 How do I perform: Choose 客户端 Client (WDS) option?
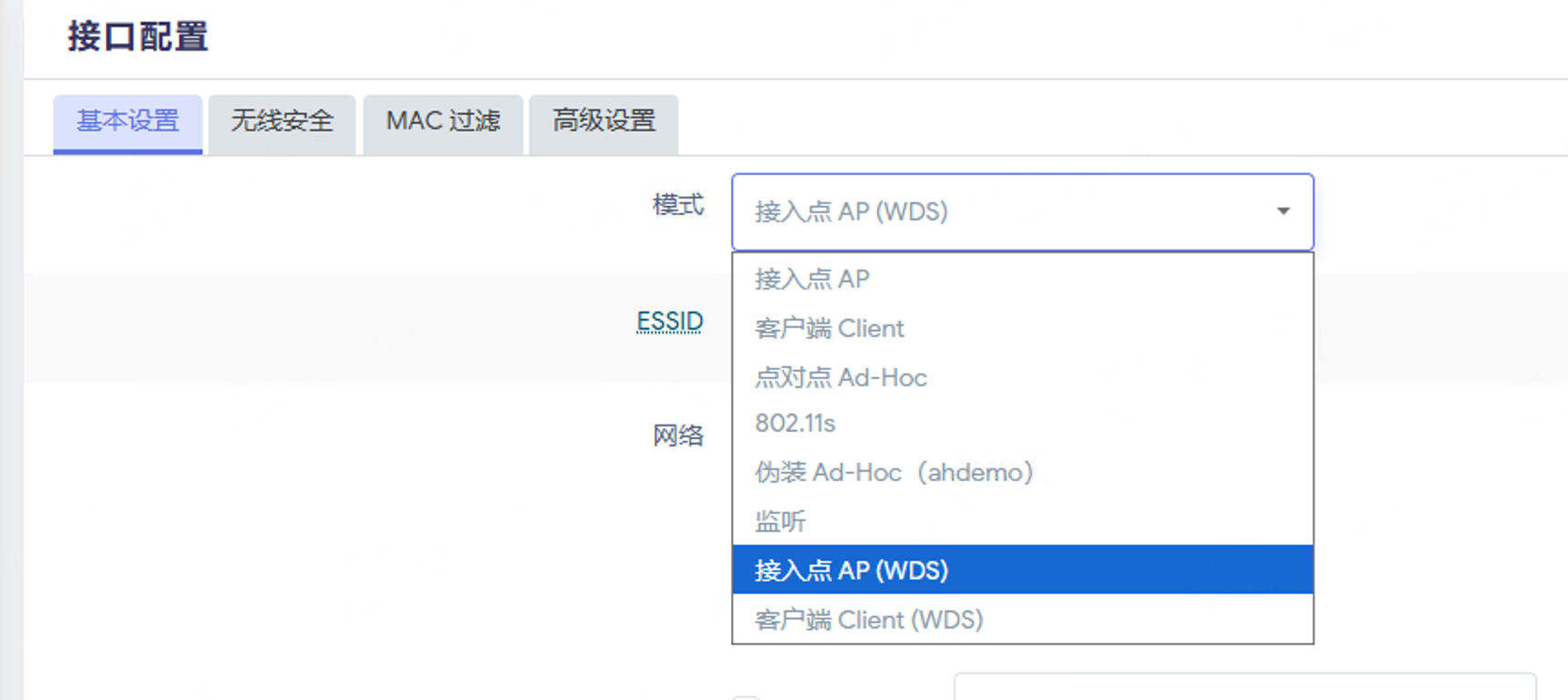[1022, 619]
